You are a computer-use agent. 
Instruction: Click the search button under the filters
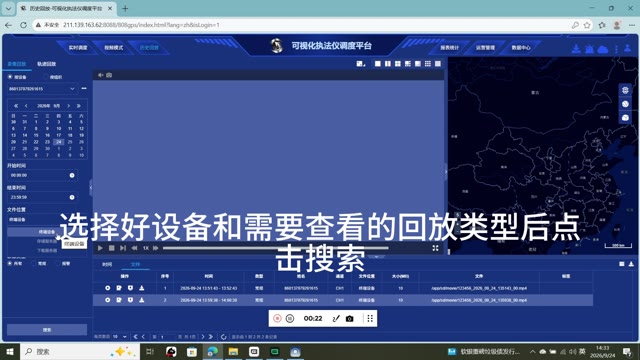[x=47, y=329]
